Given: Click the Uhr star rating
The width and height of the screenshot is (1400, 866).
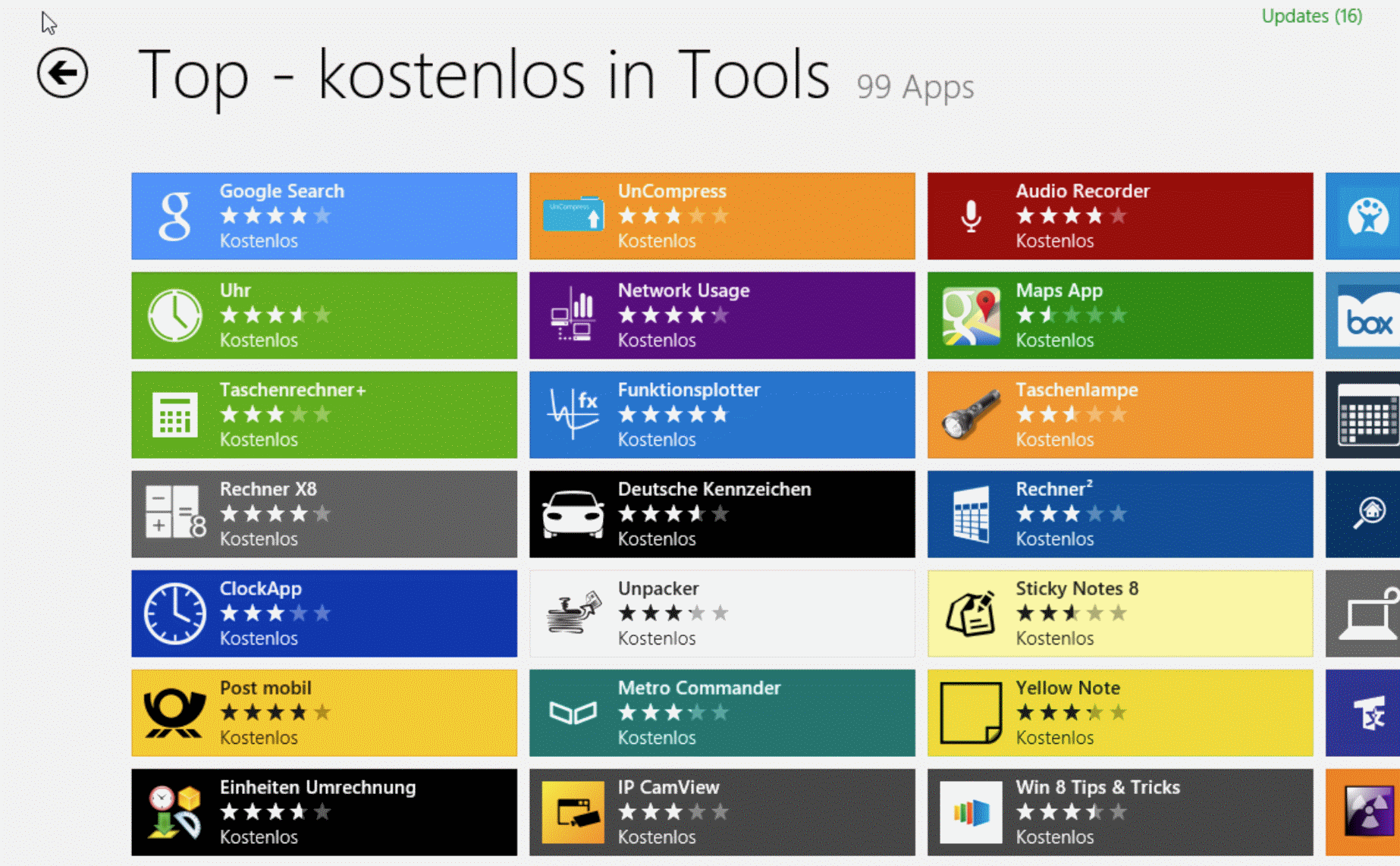Looking at the screenshot, I should point(275,315).
